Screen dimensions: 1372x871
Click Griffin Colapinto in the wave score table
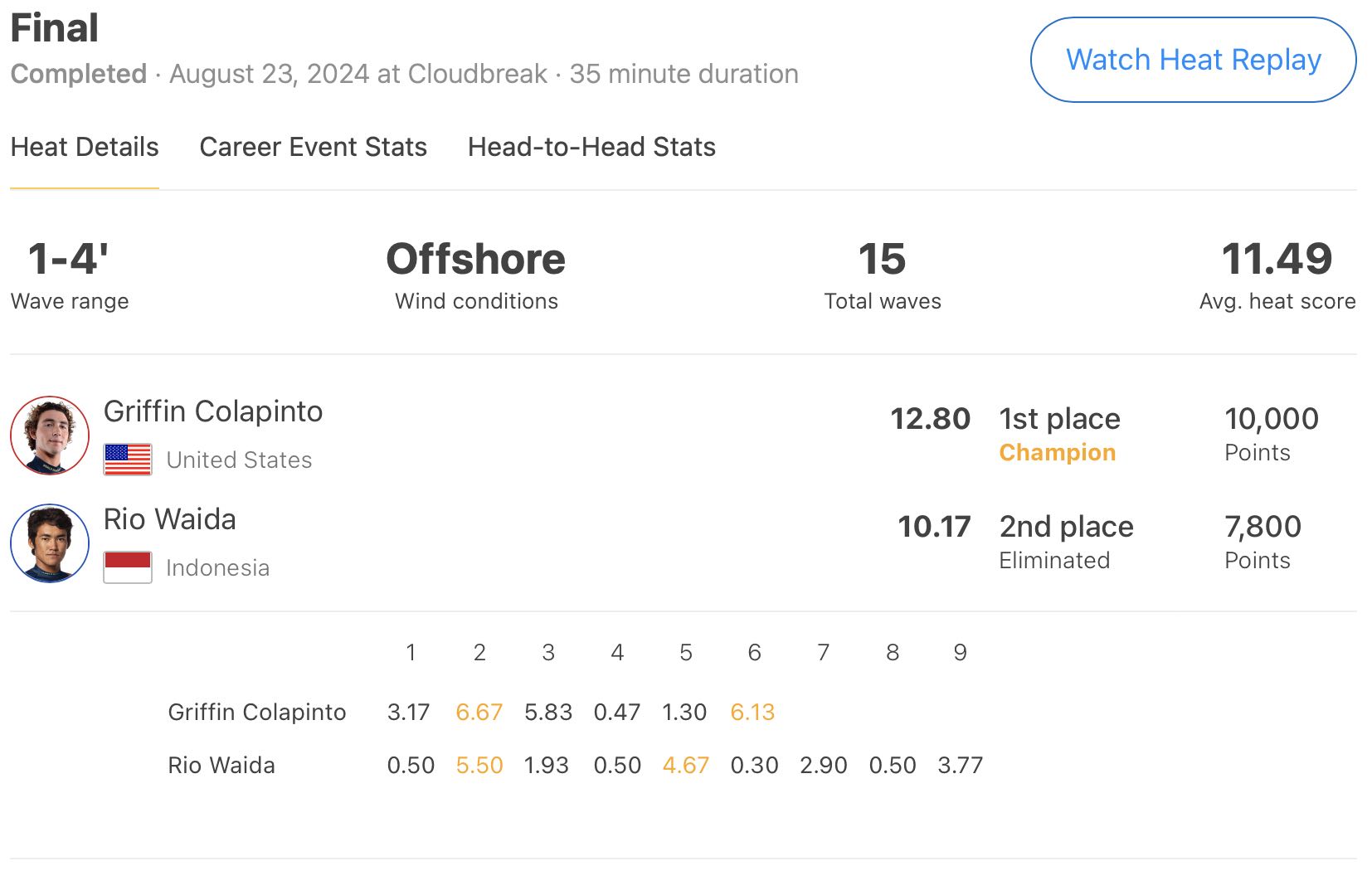(x=257, y=713)
